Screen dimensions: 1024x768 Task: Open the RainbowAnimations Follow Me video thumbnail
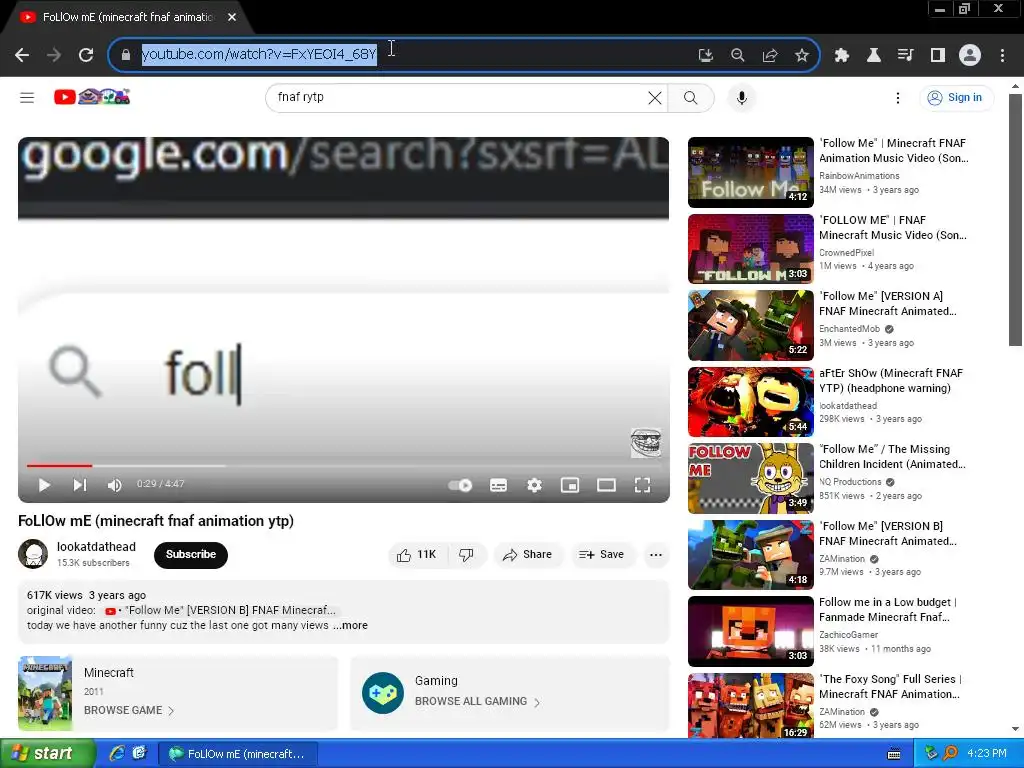coord(750,172)
